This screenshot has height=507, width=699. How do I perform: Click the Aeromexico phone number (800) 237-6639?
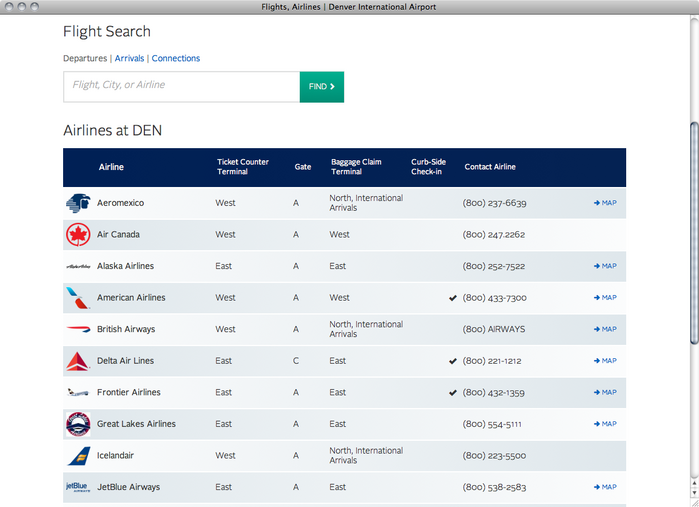[x=494, y=203]
